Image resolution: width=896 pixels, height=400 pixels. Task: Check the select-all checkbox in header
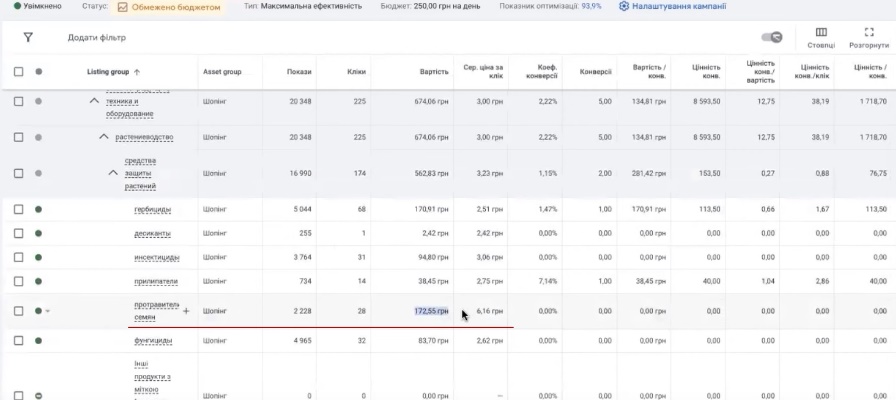point(18,72)
